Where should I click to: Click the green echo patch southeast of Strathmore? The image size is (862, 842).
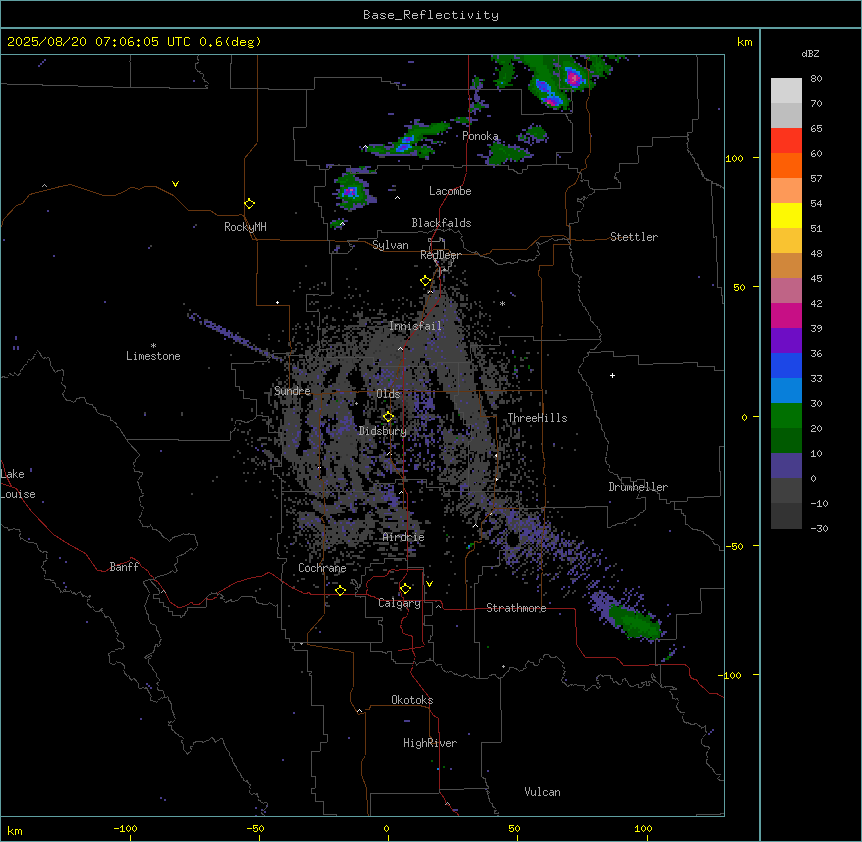coord(635,622)
